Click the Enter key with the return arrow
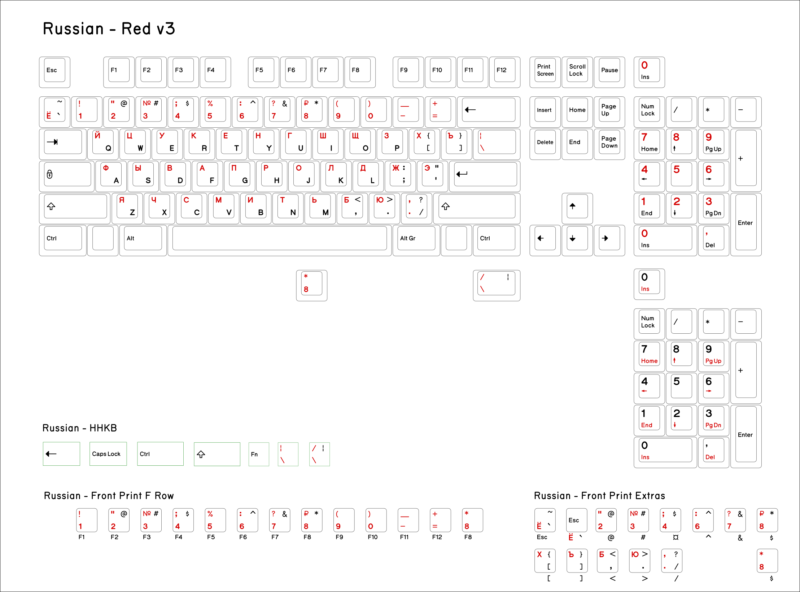 coord(485,176)
